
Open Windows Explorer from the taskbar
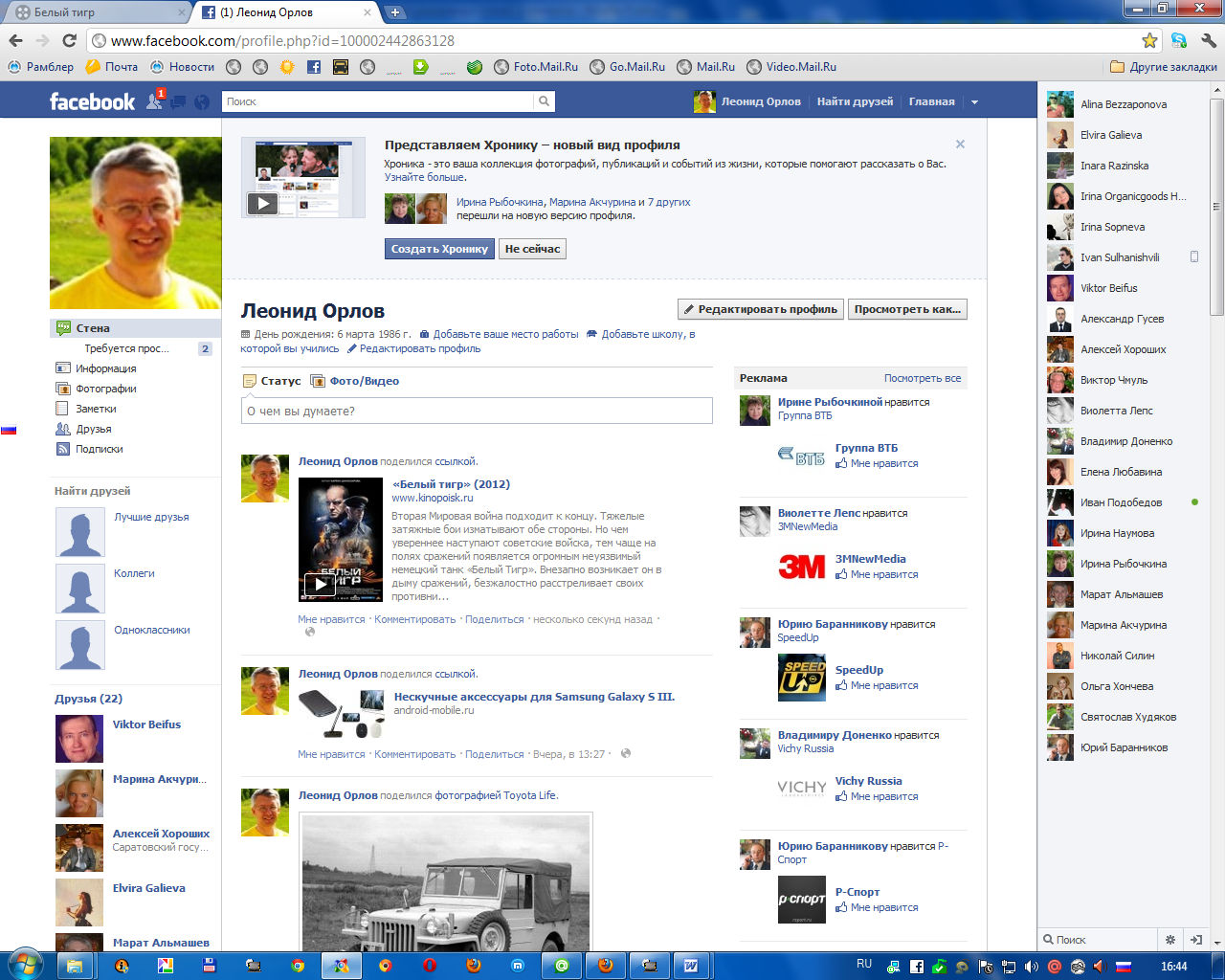74,966
